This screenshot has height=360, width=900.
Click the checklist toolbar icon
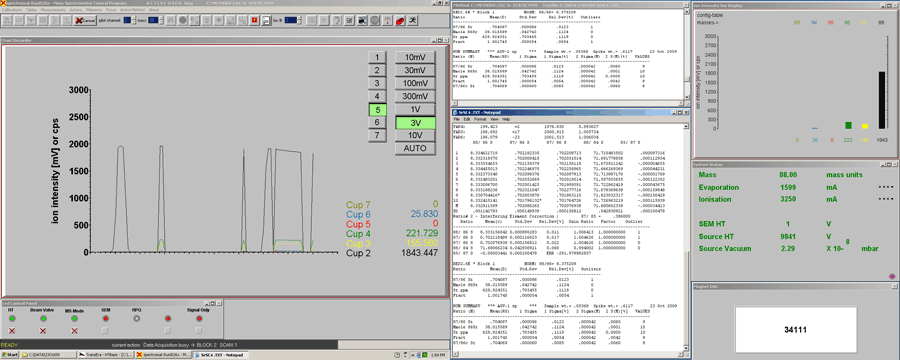(x=349, y=20)
